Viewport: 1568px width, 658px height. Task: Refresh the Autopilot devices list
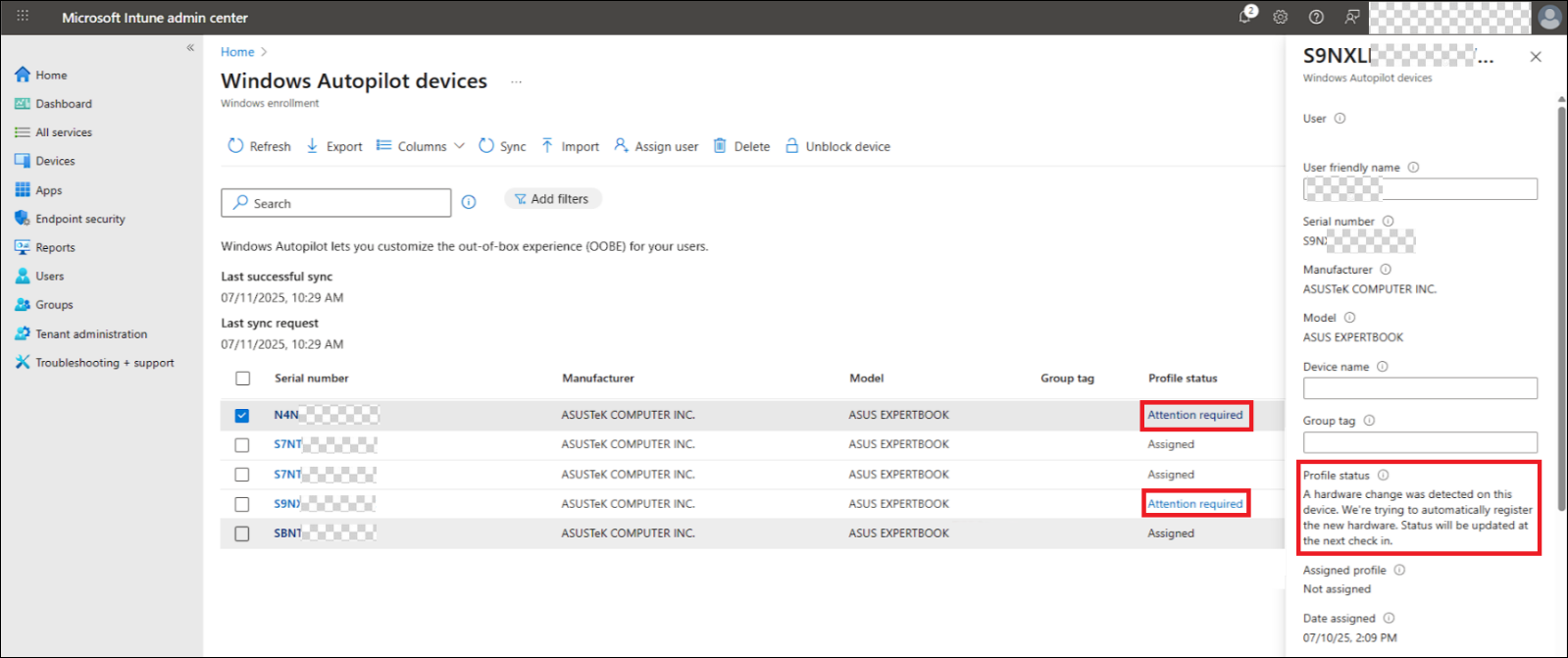259,146
